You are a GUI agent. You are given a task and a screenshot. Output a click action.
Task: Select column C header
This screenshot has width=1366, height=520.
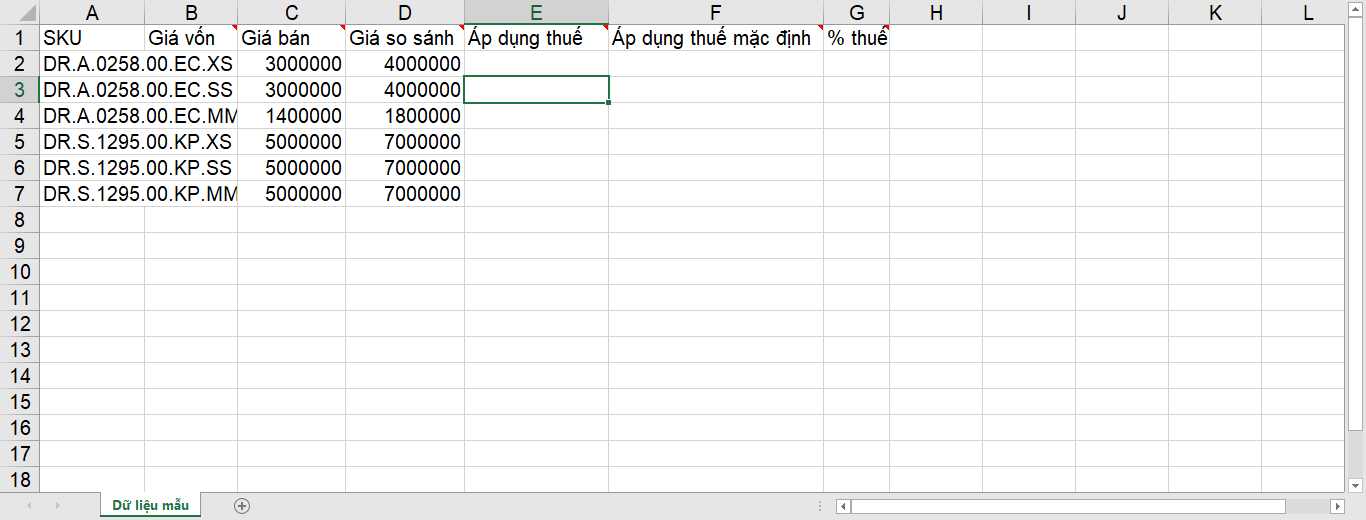(x=291, y=13)
